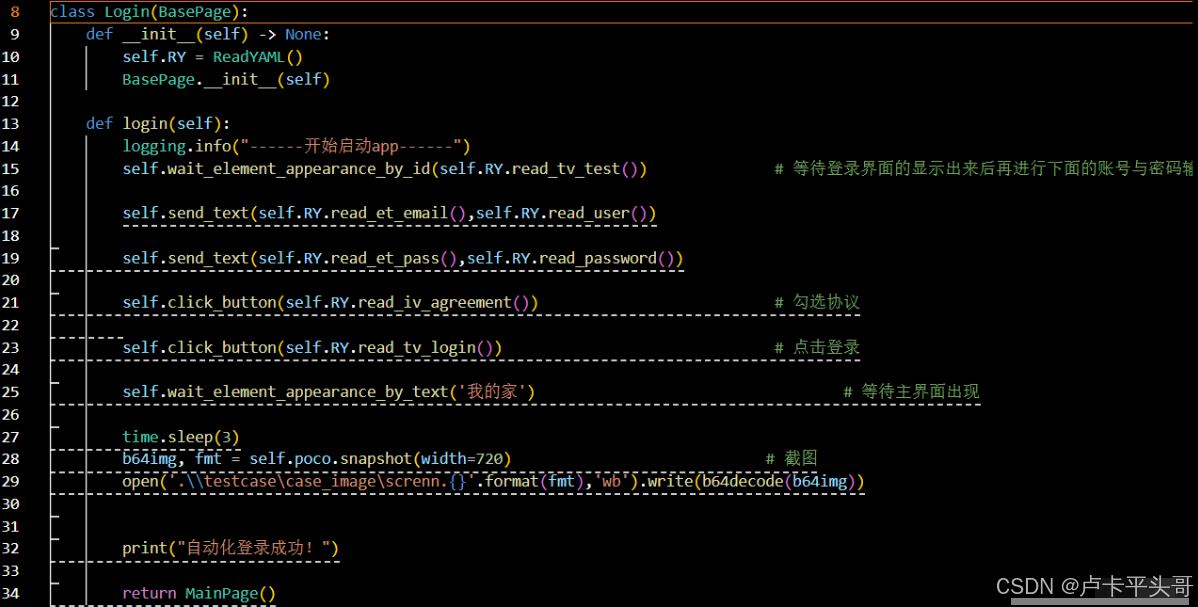The width and height of the screenshot is (1198, 607).
Task: Click the "# 点击登录" comment
Action: click(x=817, y=348)
